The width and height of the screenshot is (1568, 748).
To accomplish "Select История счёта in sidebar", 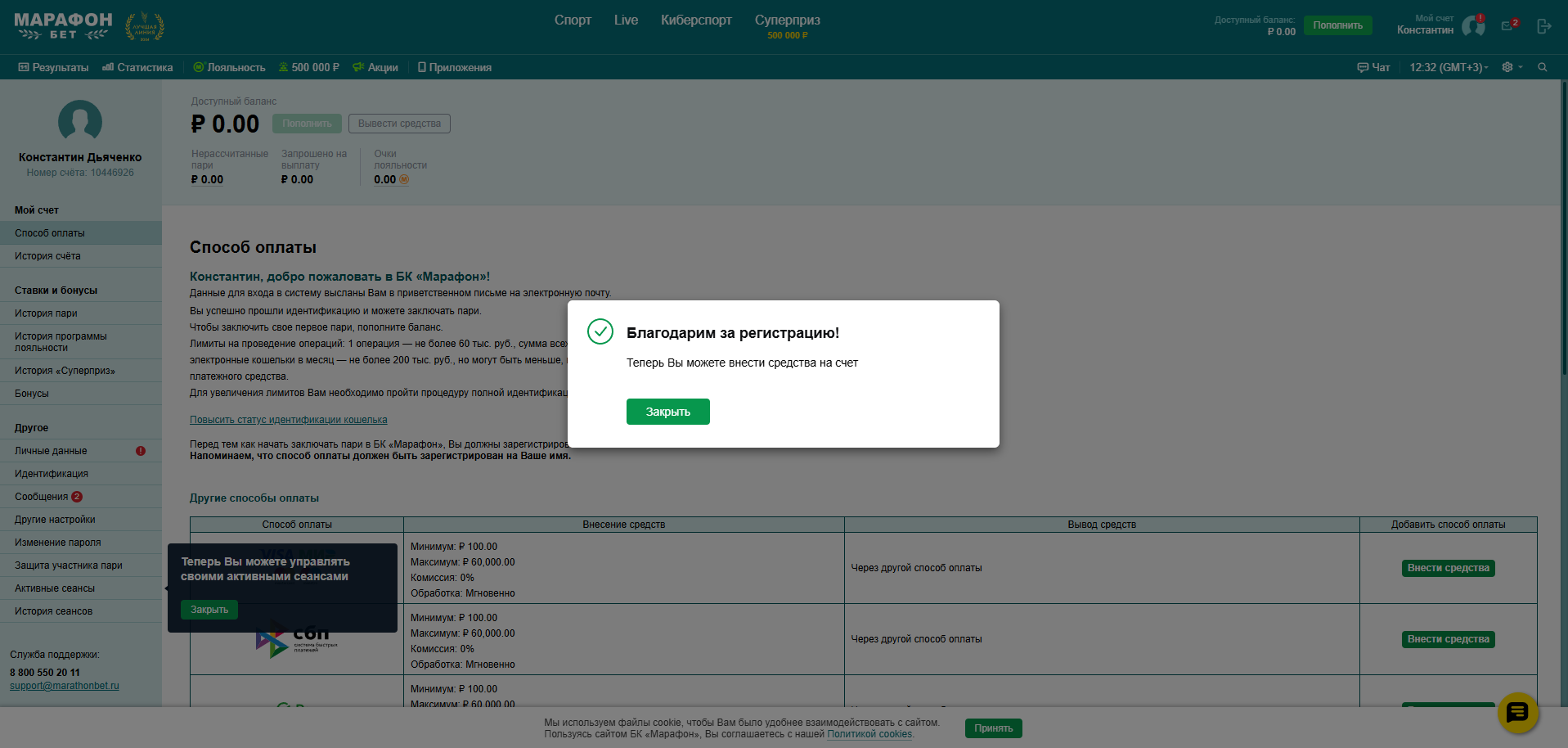I will pos(47,256).
